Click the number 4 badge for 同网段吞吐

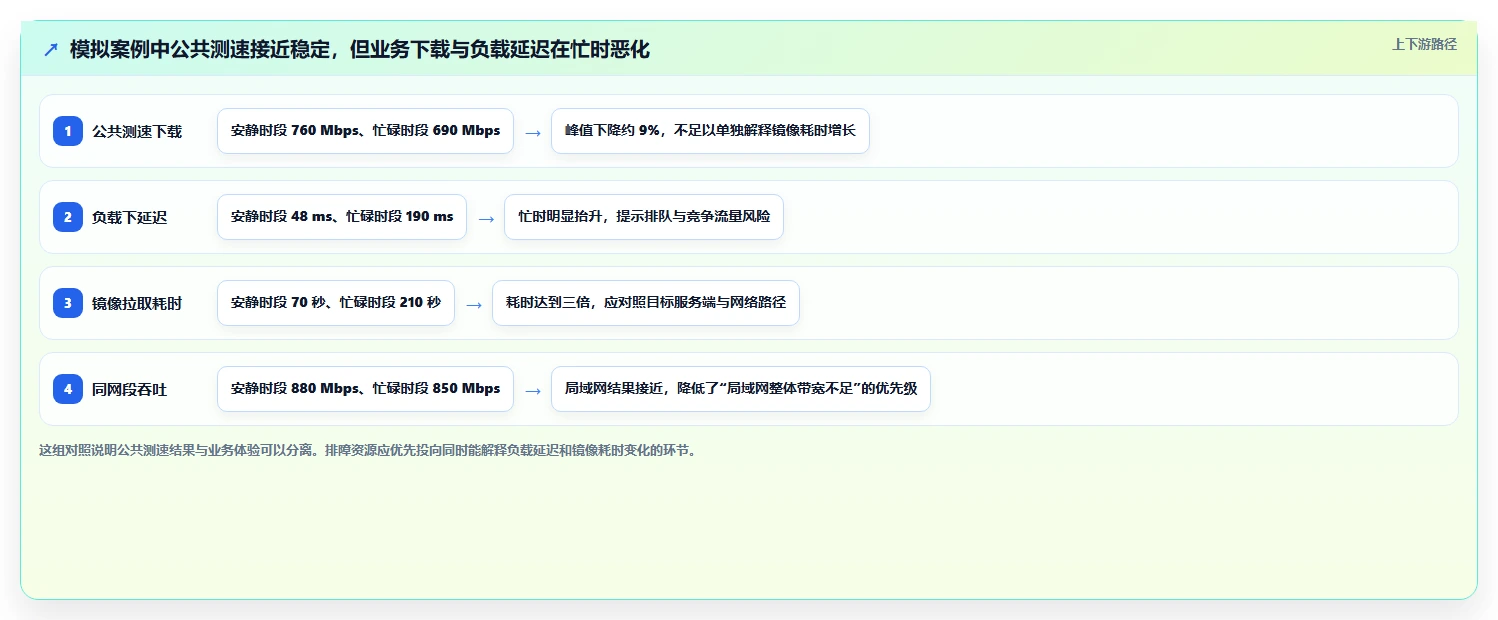pos(68,389)
